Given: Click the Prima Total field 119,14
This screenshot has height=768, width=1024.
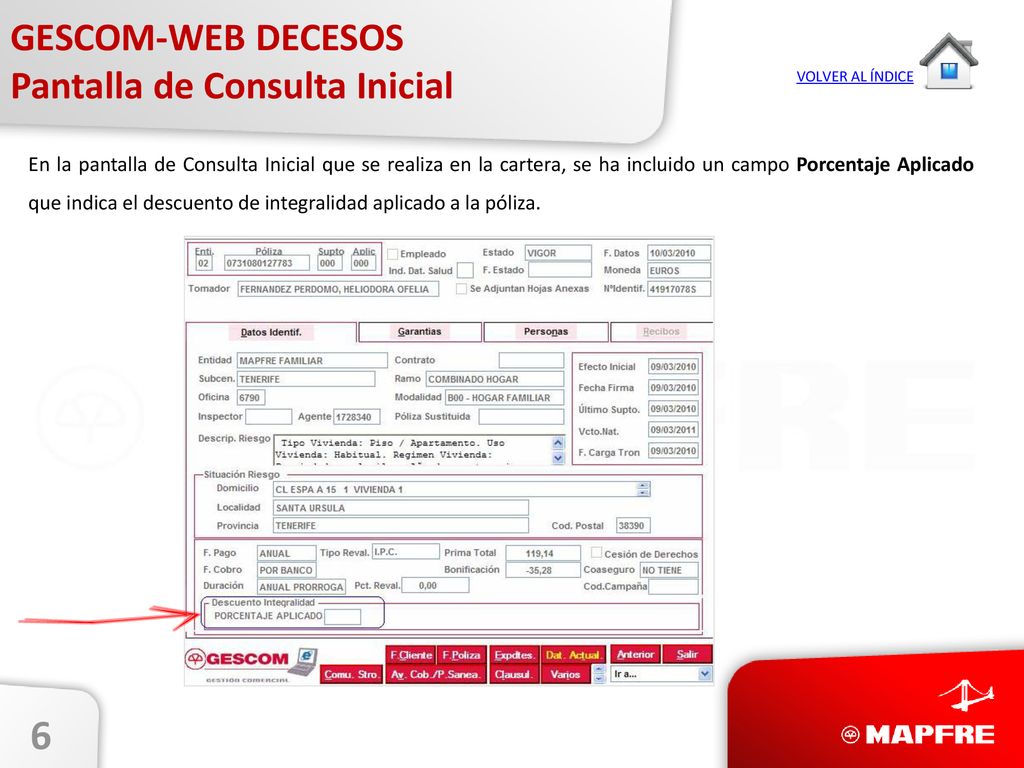Looking at the screenshot, I should [543, 553].
